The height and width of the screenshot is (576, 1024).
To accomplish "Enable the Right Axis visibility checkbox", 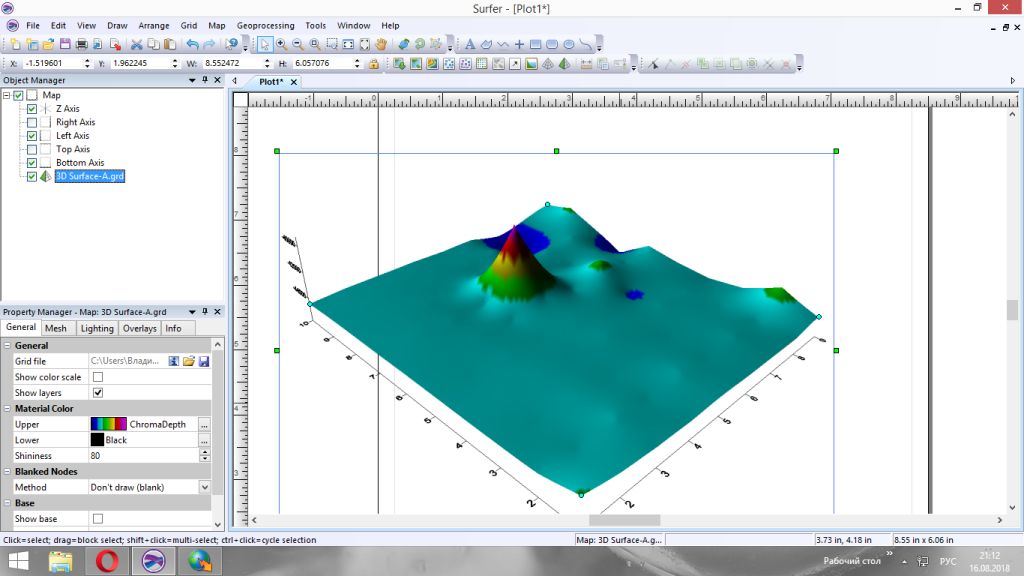I will (32, 122).
